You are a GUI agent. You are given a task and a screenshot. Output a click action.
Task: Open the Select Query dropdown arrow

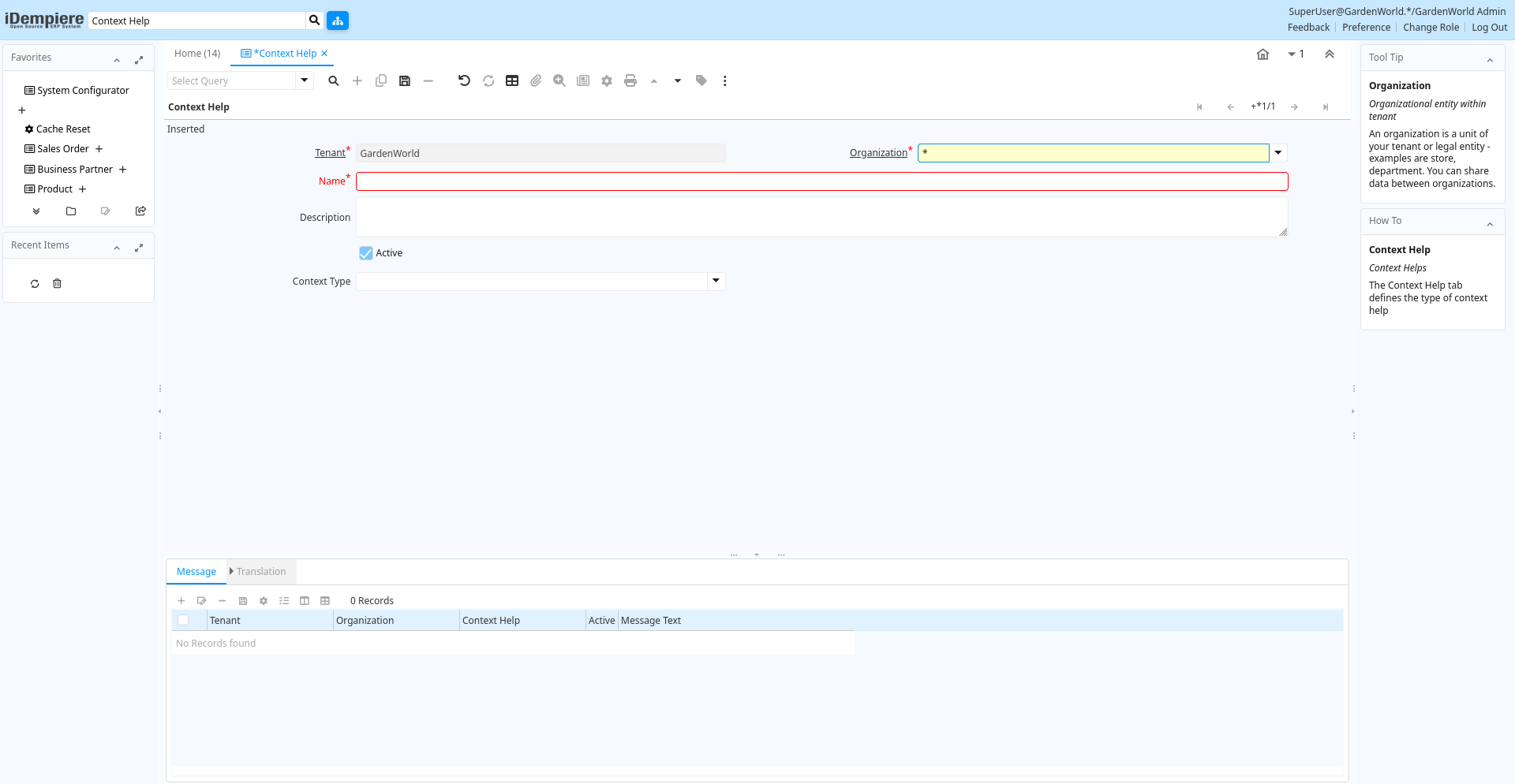(x=305, y=80)
